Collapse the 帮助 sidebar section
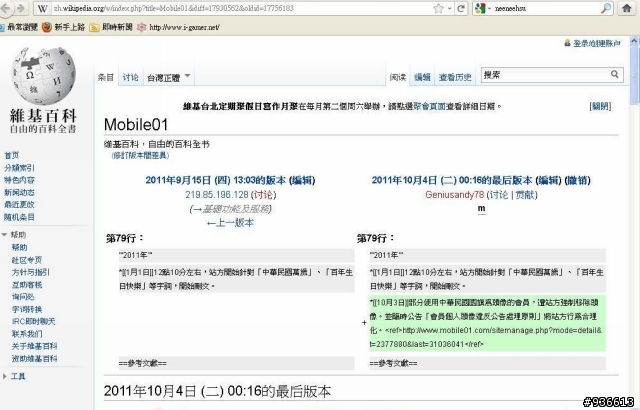Screen dimensions: 640x410 14,235
